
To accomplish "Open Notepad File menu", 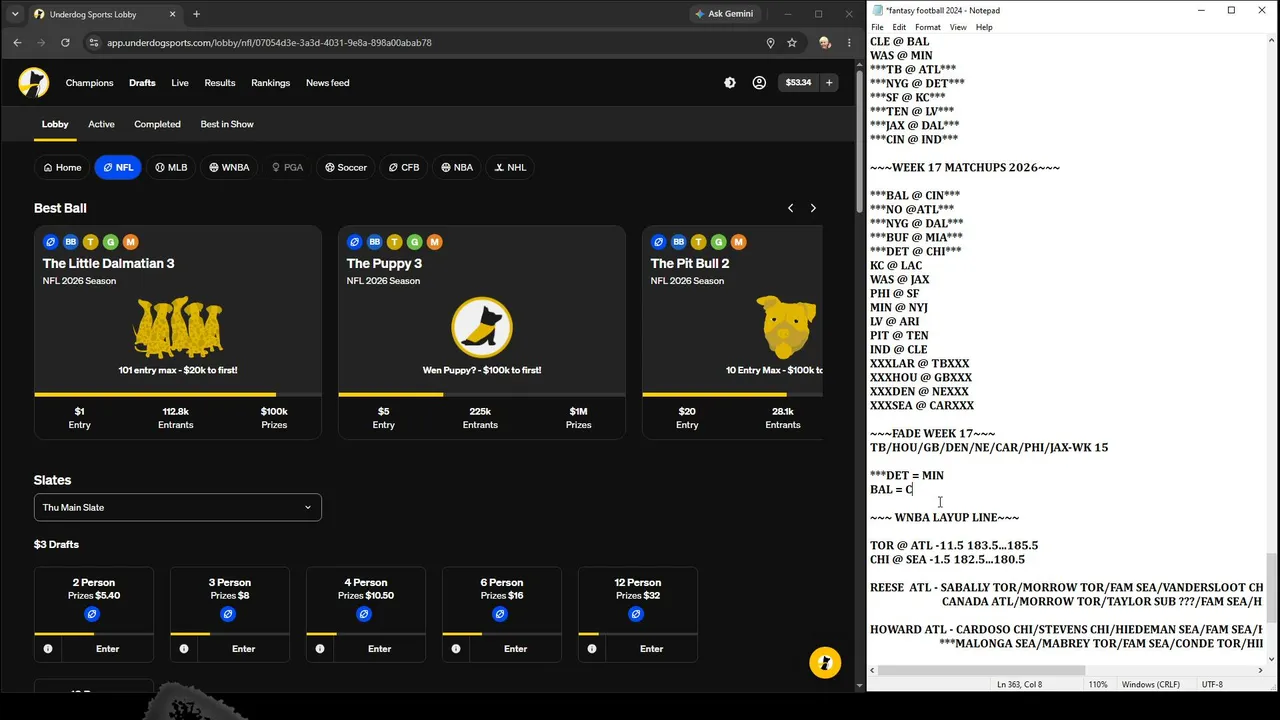I will coord(877,27).
